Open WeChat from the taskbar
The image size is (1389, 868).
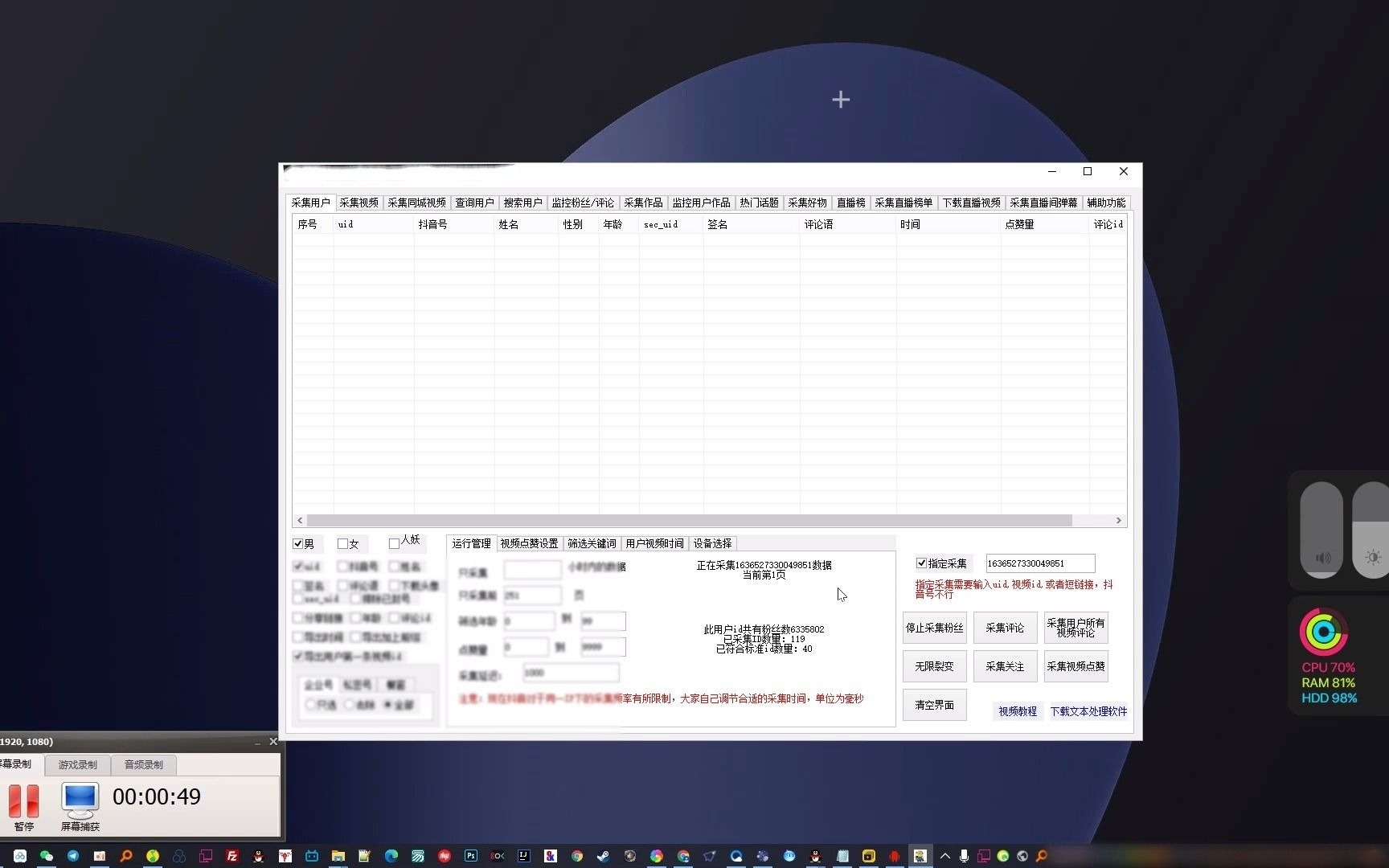pyautogui.click(x=46, y=856)
